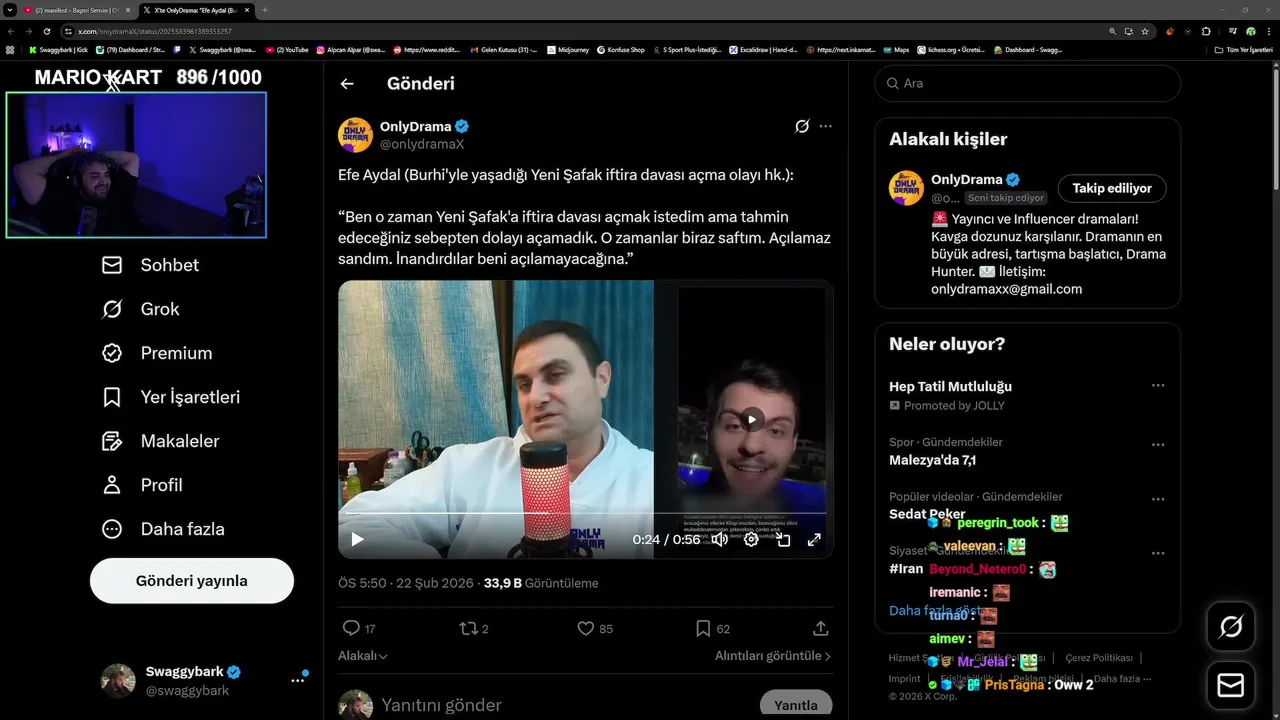Play video with bottom-left play control
This screenshot has width=1280, height=720.
357,539
